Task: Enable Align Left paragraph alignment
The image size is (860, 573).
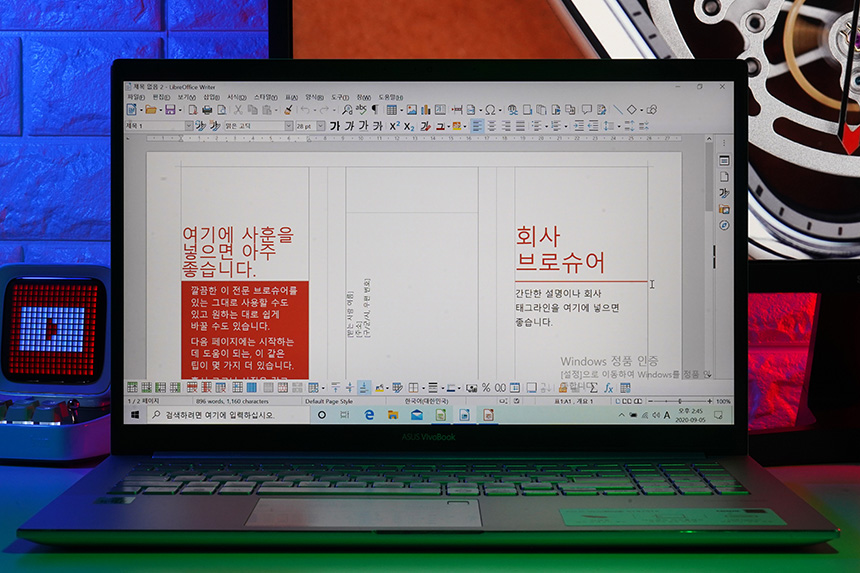Action: click(x=478, y=126)
